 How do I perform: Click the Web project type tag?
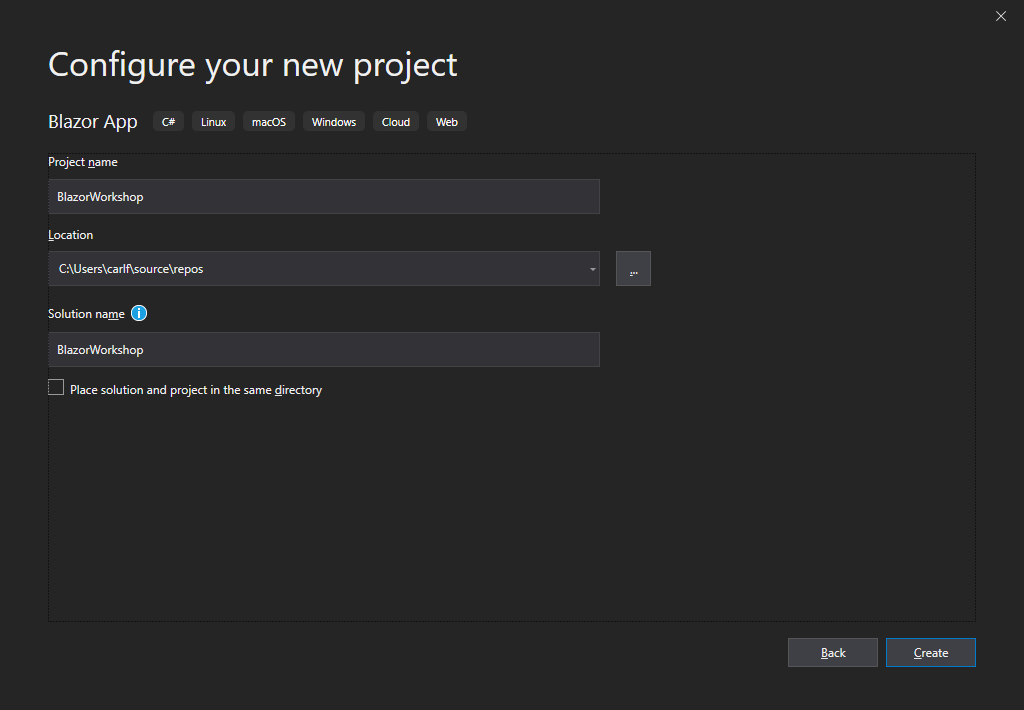(447, 122)
